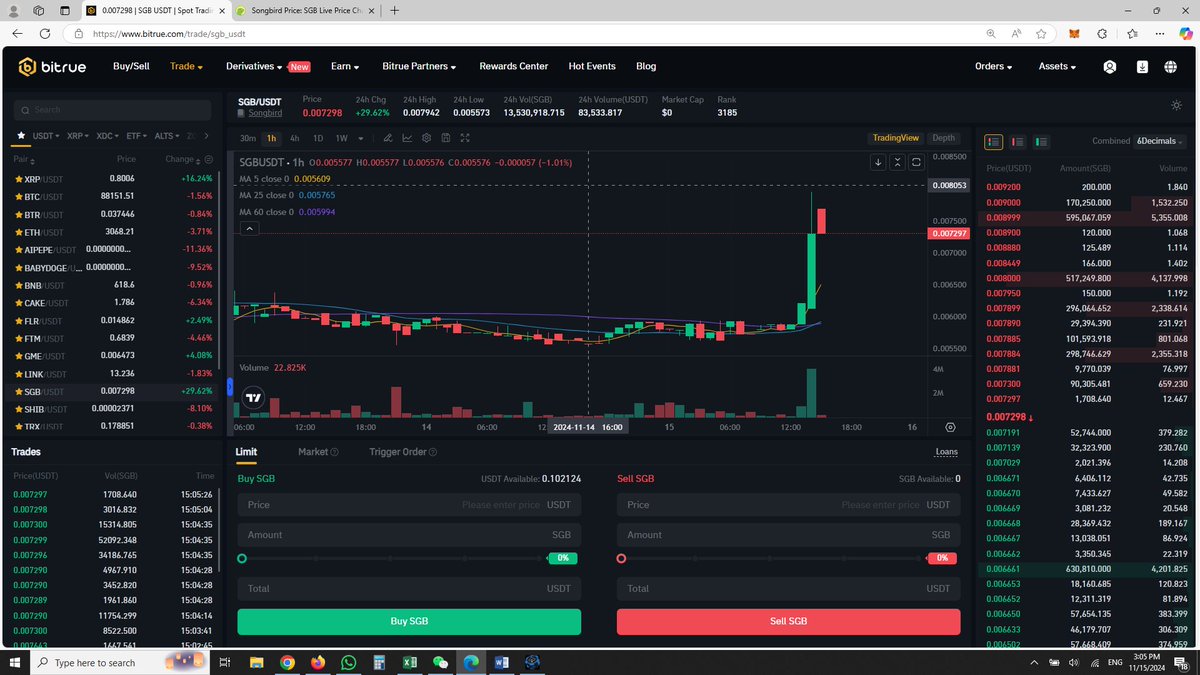
Task: Show buy orders only in order book
Action: point(1041,142)
